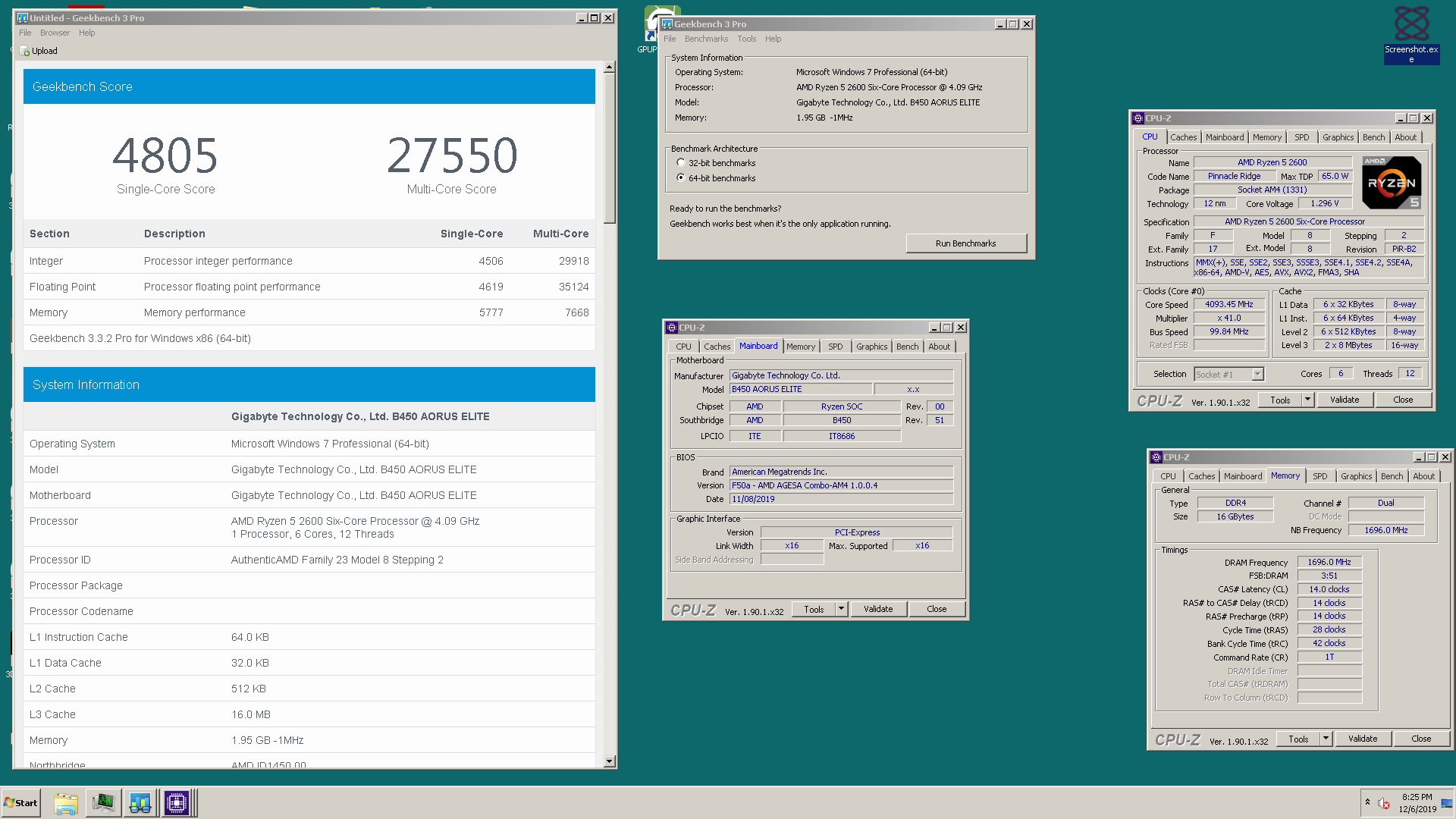Image resolution: width=1456 pixels, height=819 pixels.
Task: Open Tools dropdown arrow in Memory CPU-Z window
Action: pyautogui.click(x=1326, y=739)
